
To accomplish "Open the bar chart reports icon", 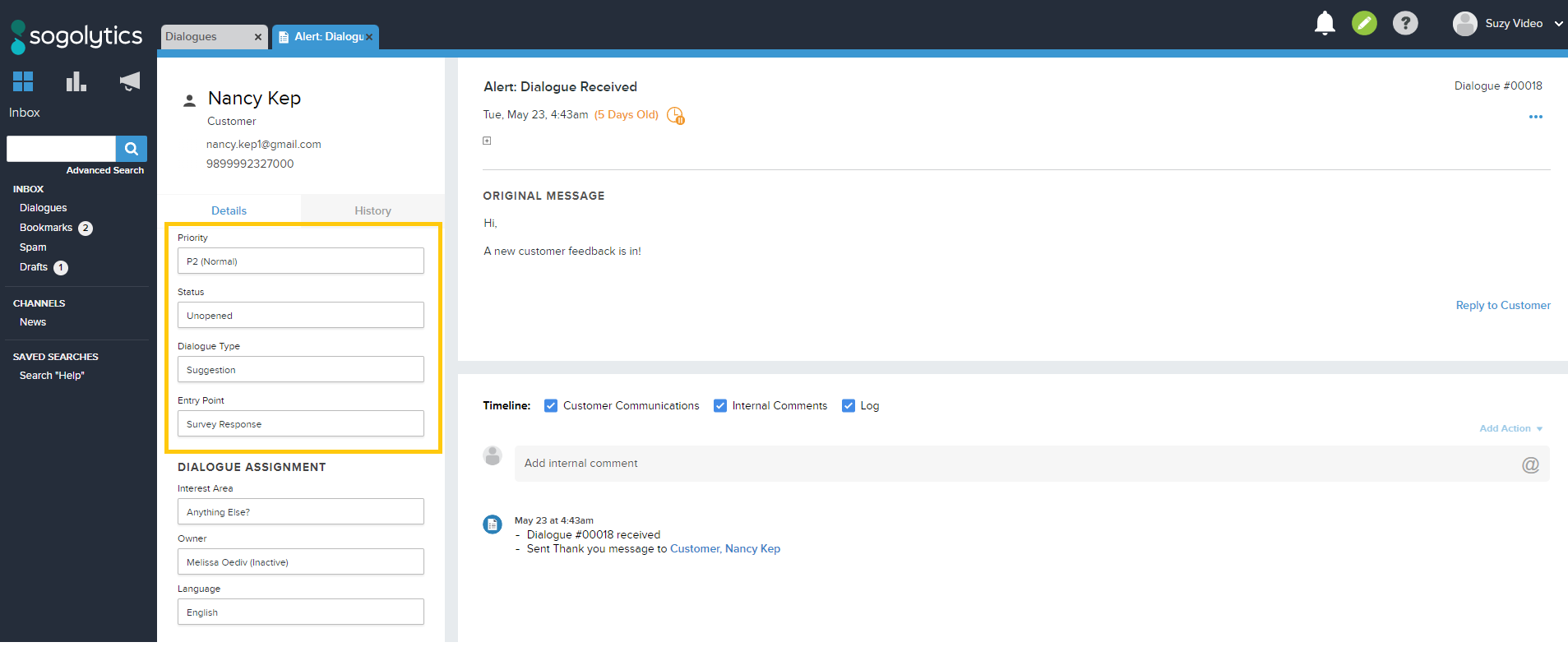I will [76, 81].
